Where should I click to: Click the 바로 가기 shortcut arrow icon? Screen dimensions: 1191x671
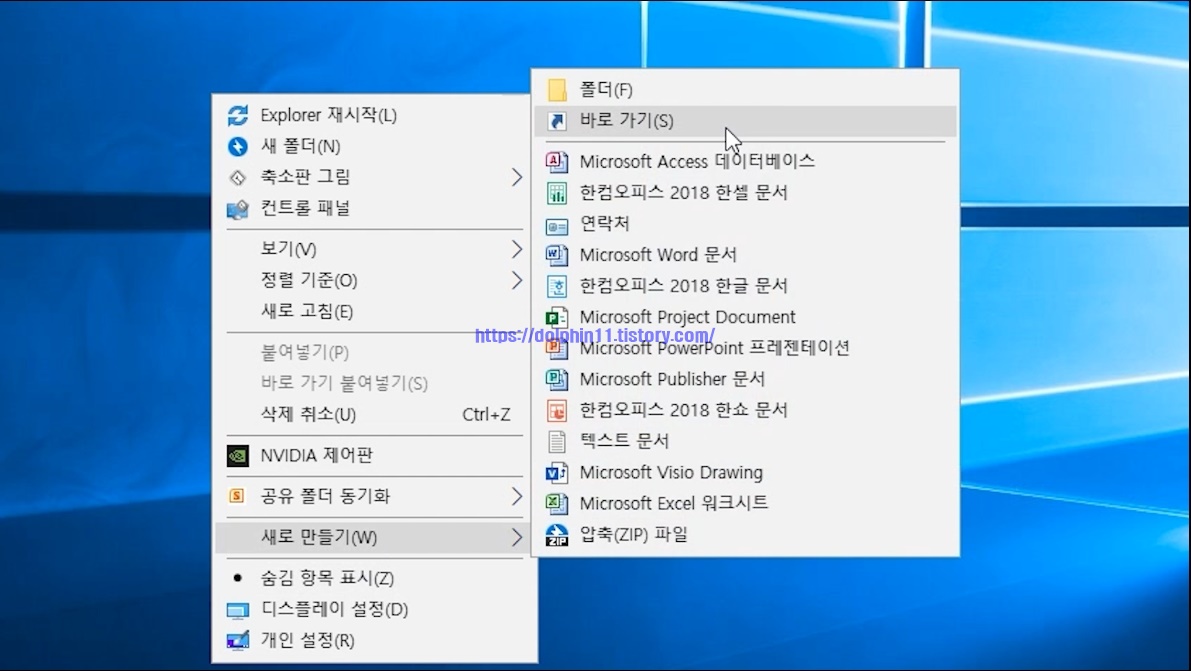click(557, 121)
